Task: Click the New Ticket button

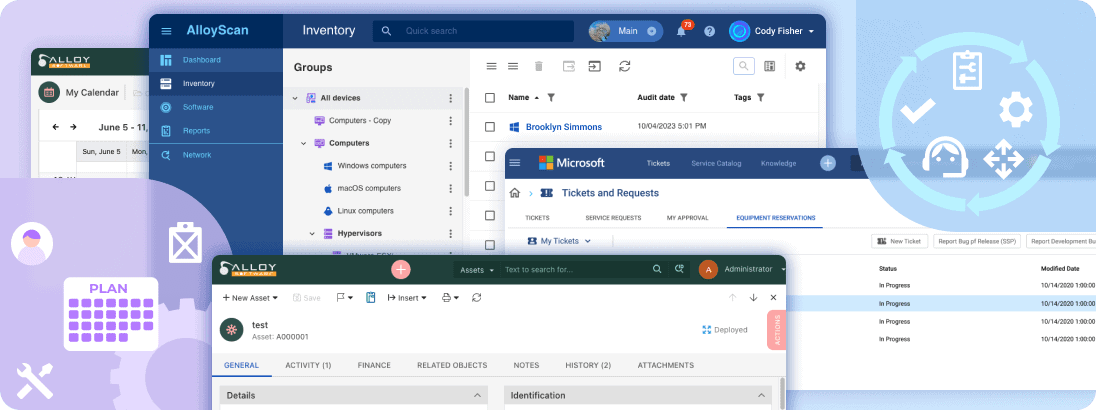Action: pos(899,241)
